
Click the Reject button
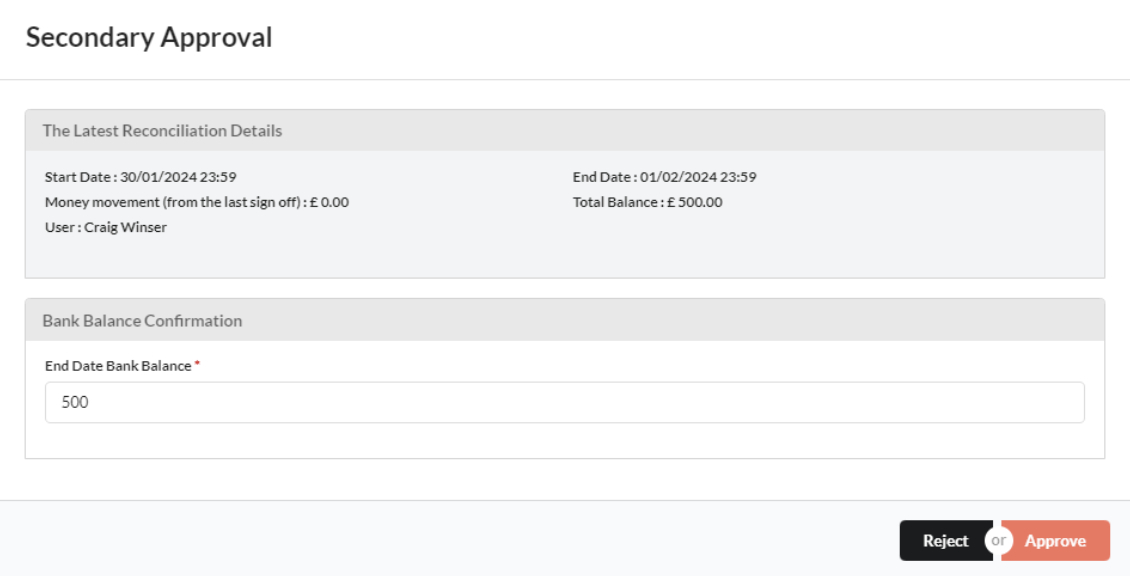pos(945,541)
